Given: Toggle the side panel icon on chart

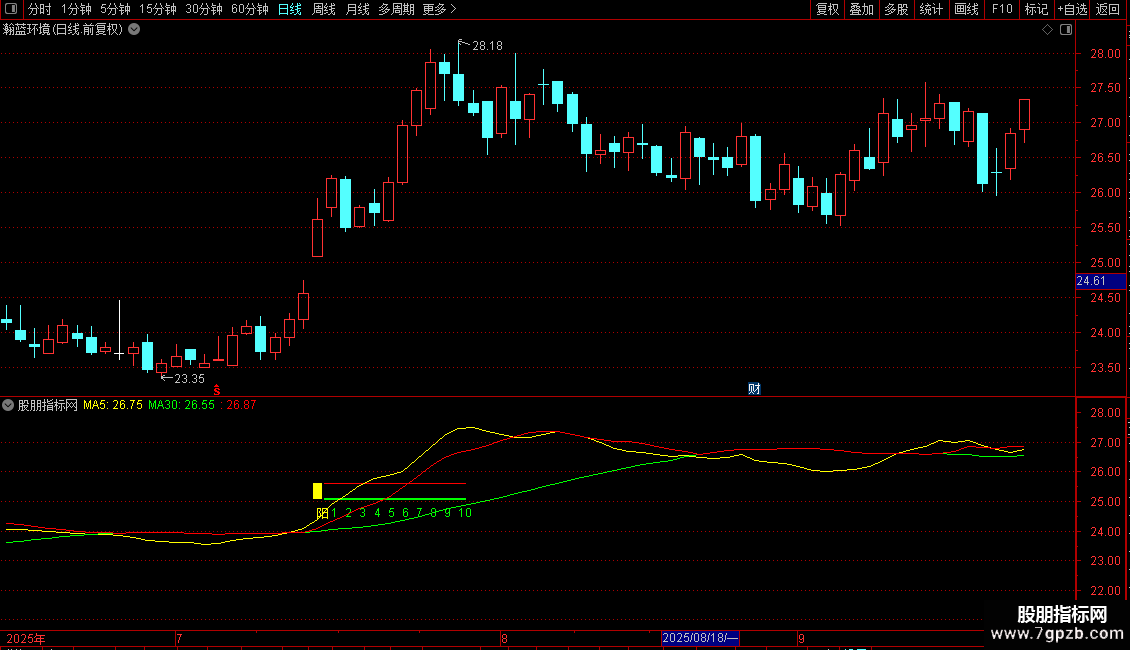Looking at the screenshot, I should [x=1066, y=30].
